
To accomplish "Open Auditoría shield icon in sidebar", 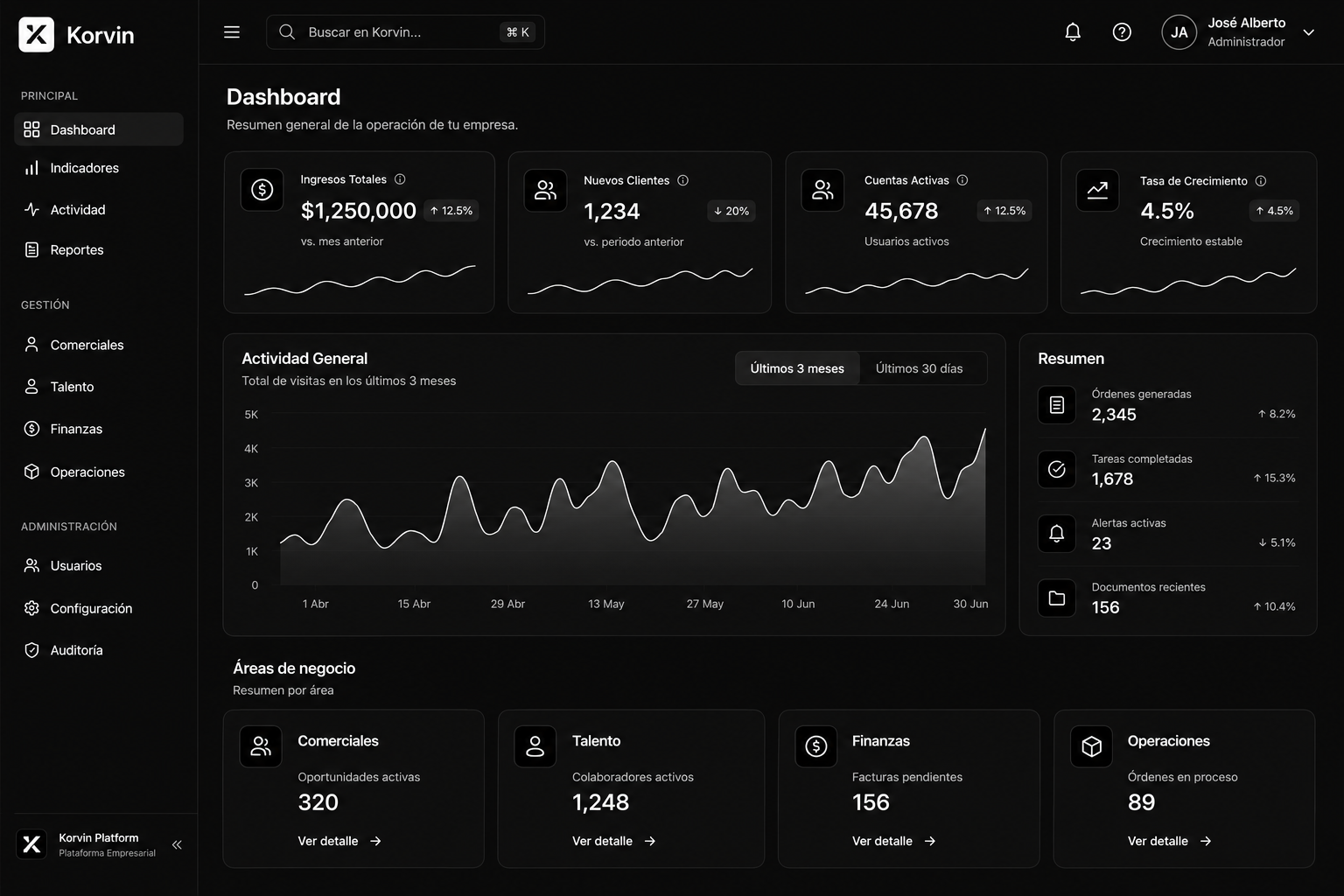I will click(31, 650).
